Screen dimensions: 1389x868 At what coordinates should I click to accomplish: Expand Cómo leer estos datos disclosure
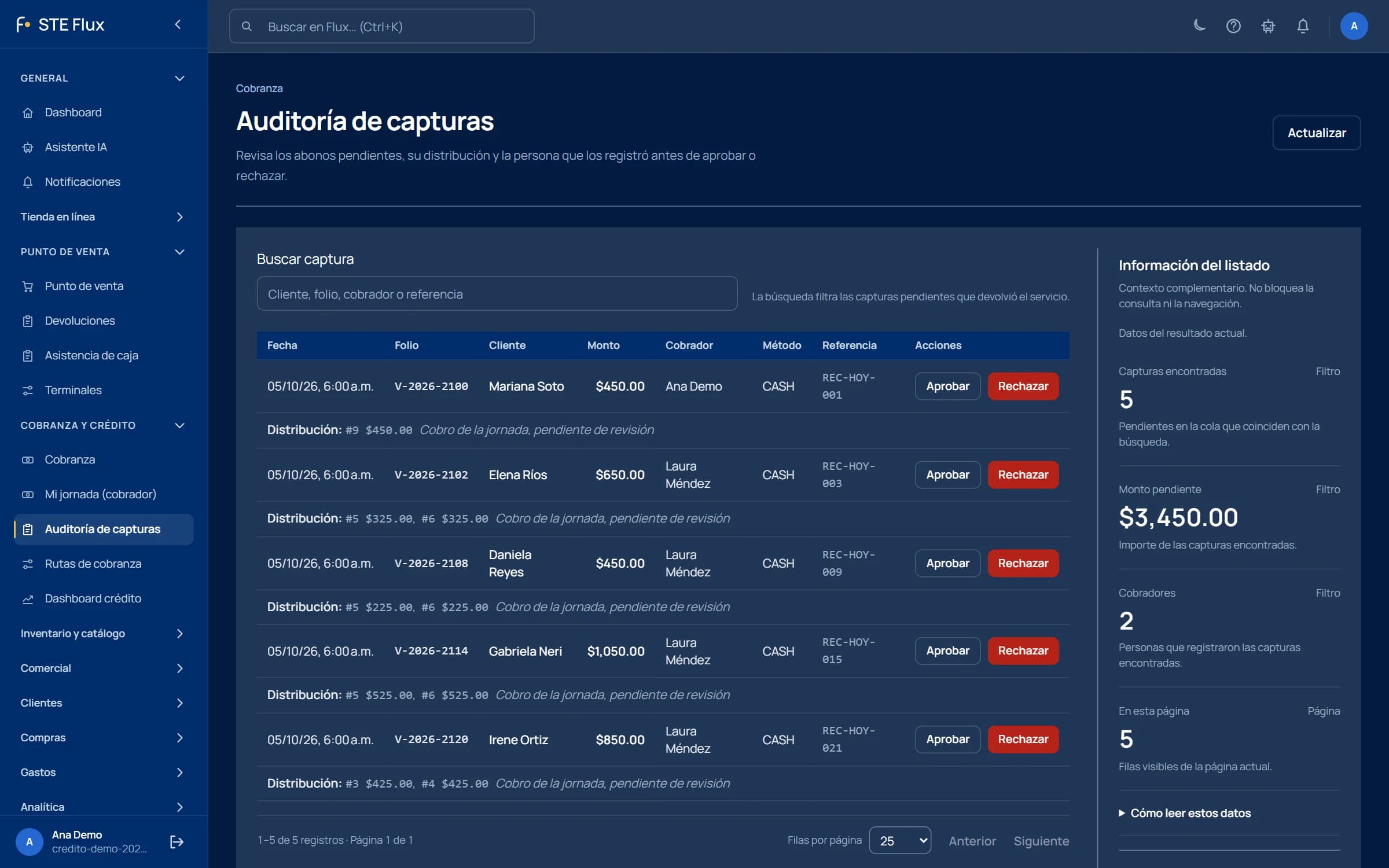coord(1185,813)
